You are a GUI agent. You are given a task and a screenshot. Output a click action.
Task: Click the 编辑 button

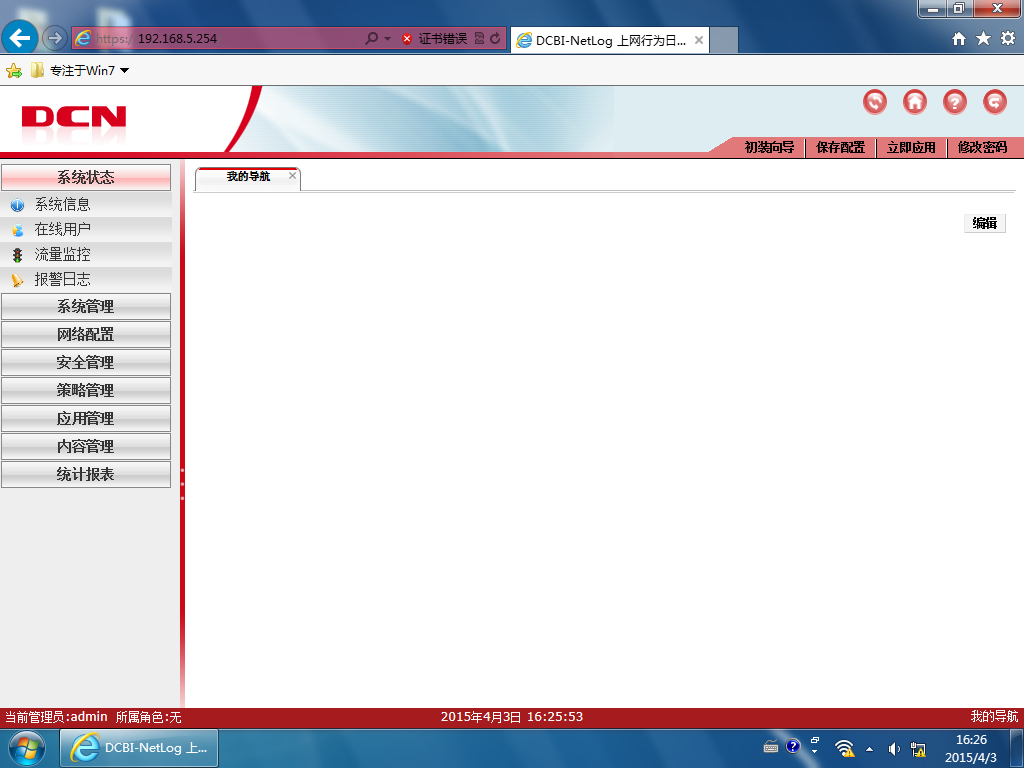[x=985, y=223]
